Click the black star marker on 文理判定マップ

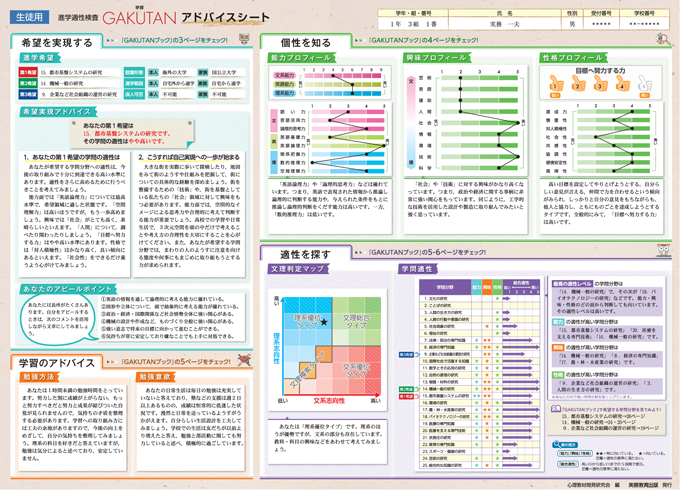click(324, 322)
